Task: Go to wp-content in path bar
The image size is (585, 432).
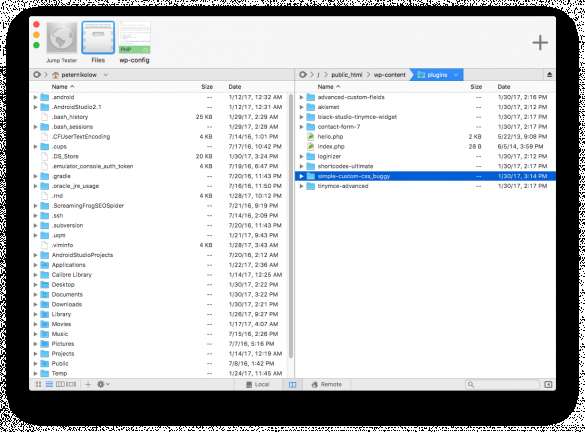Action: [x=390, y=75]
